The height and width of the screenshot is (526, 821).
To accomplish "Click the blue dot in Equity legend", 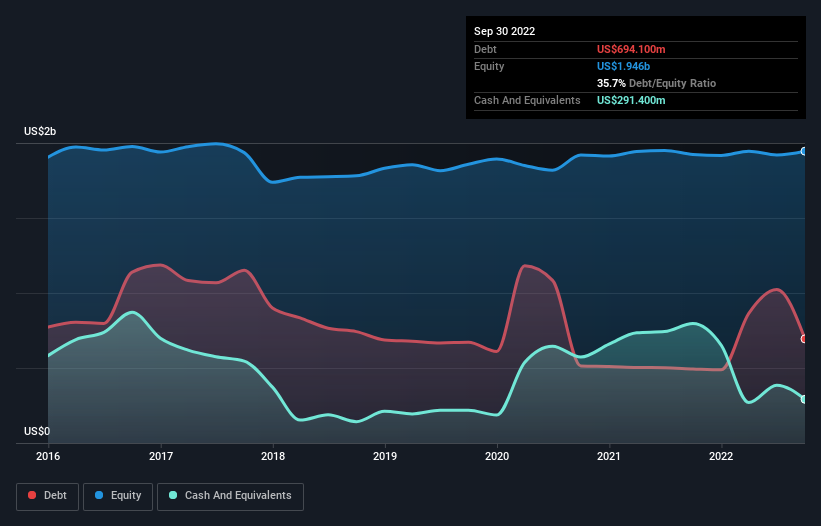I will [x=99, y=495].
